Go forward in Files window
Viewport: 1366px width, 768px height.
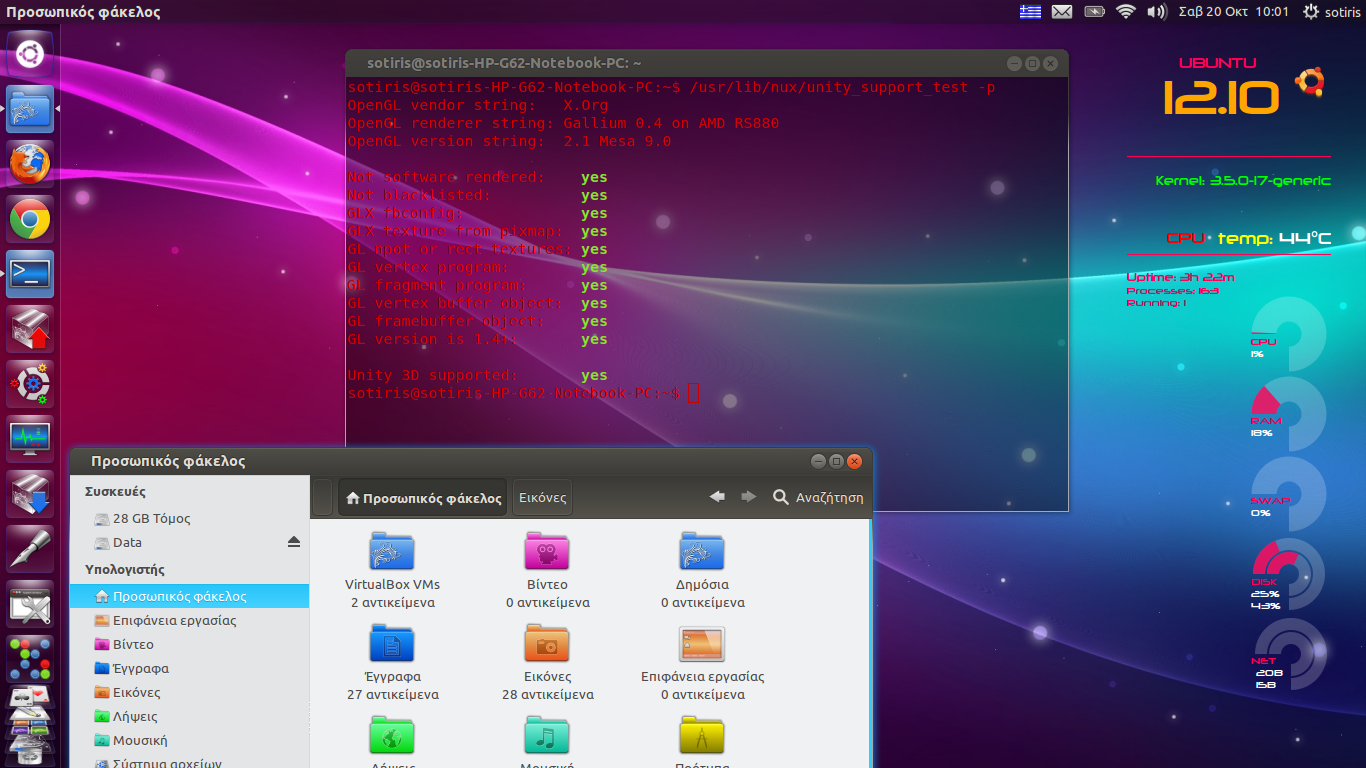point(748,497)
